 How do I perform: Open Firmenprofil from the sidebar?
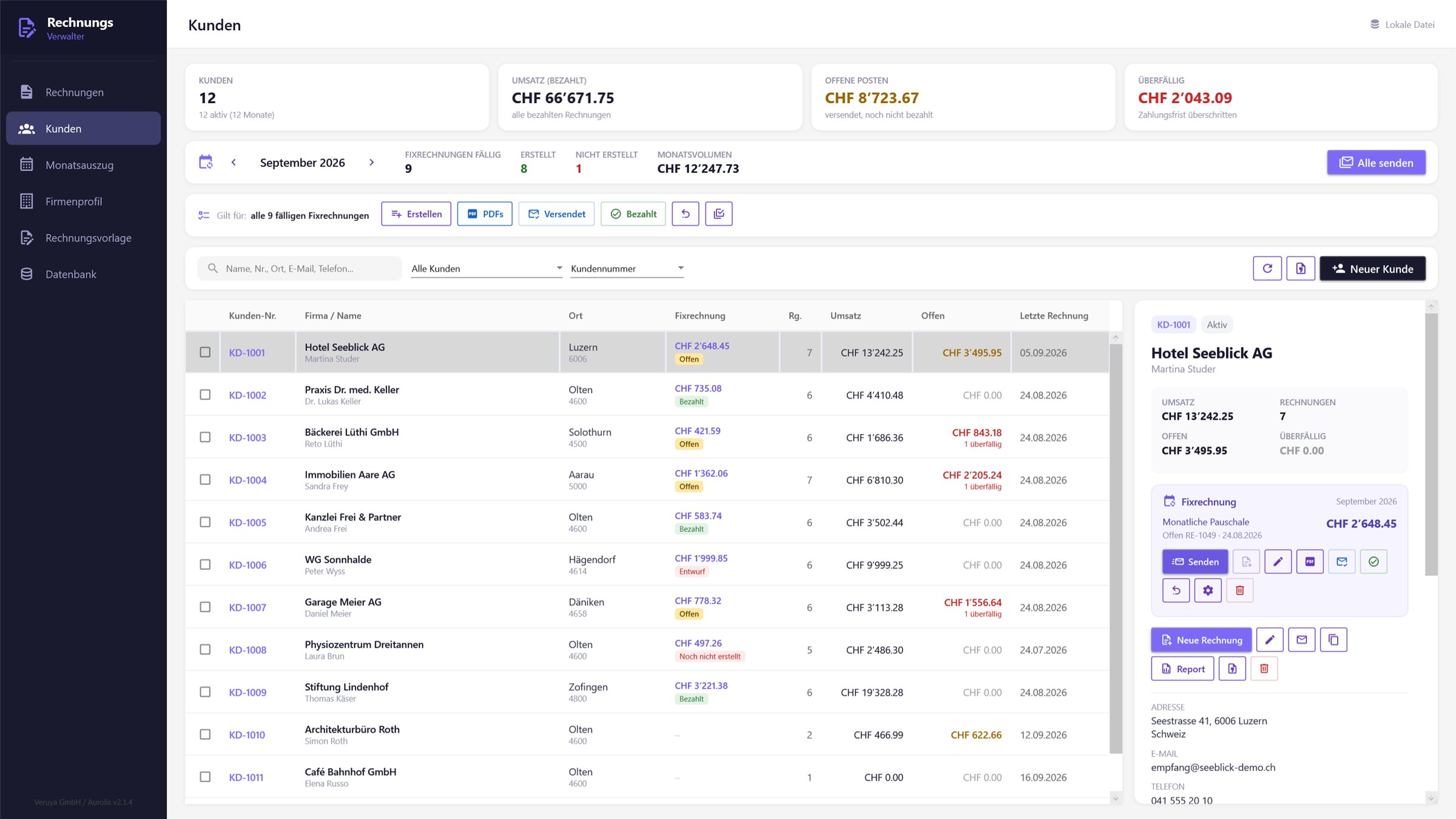83,201
